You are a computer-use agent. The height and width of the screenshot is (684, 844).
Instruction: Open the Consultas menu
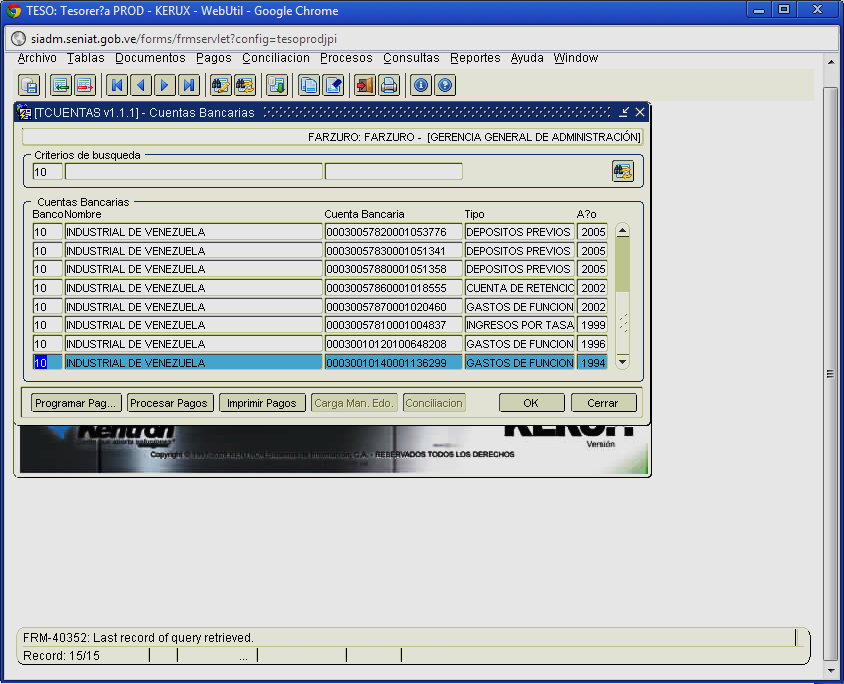tap(411, 58)
